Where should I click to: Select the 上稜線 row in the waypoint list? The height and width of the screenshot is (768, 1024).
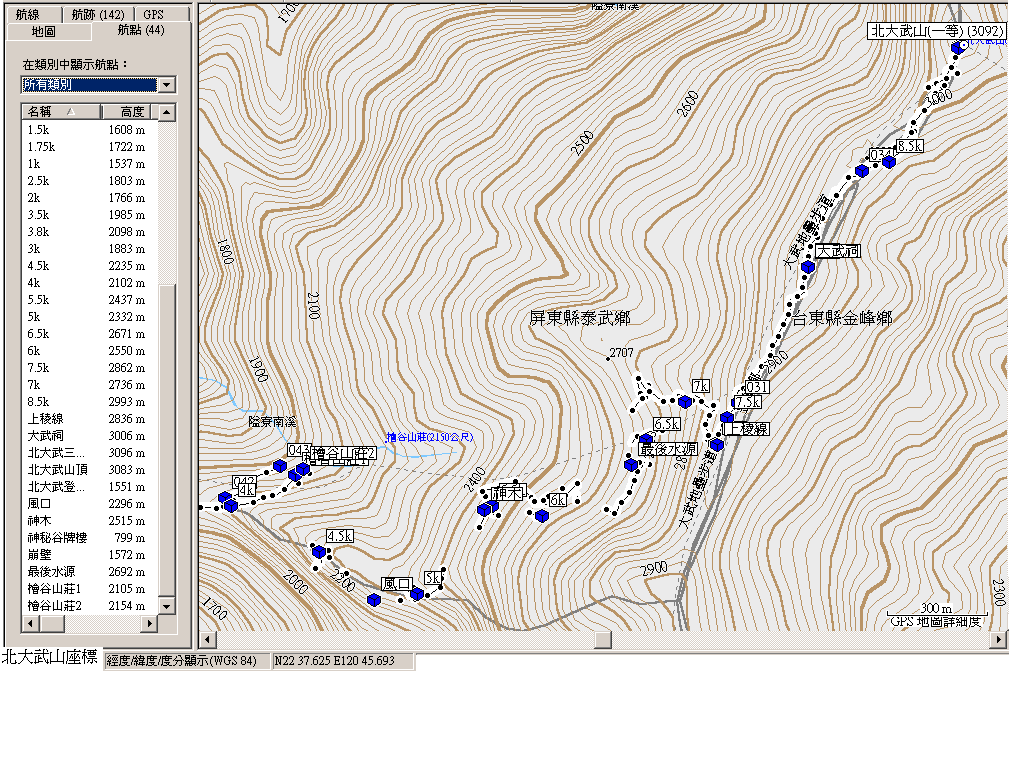click(89, 419)
